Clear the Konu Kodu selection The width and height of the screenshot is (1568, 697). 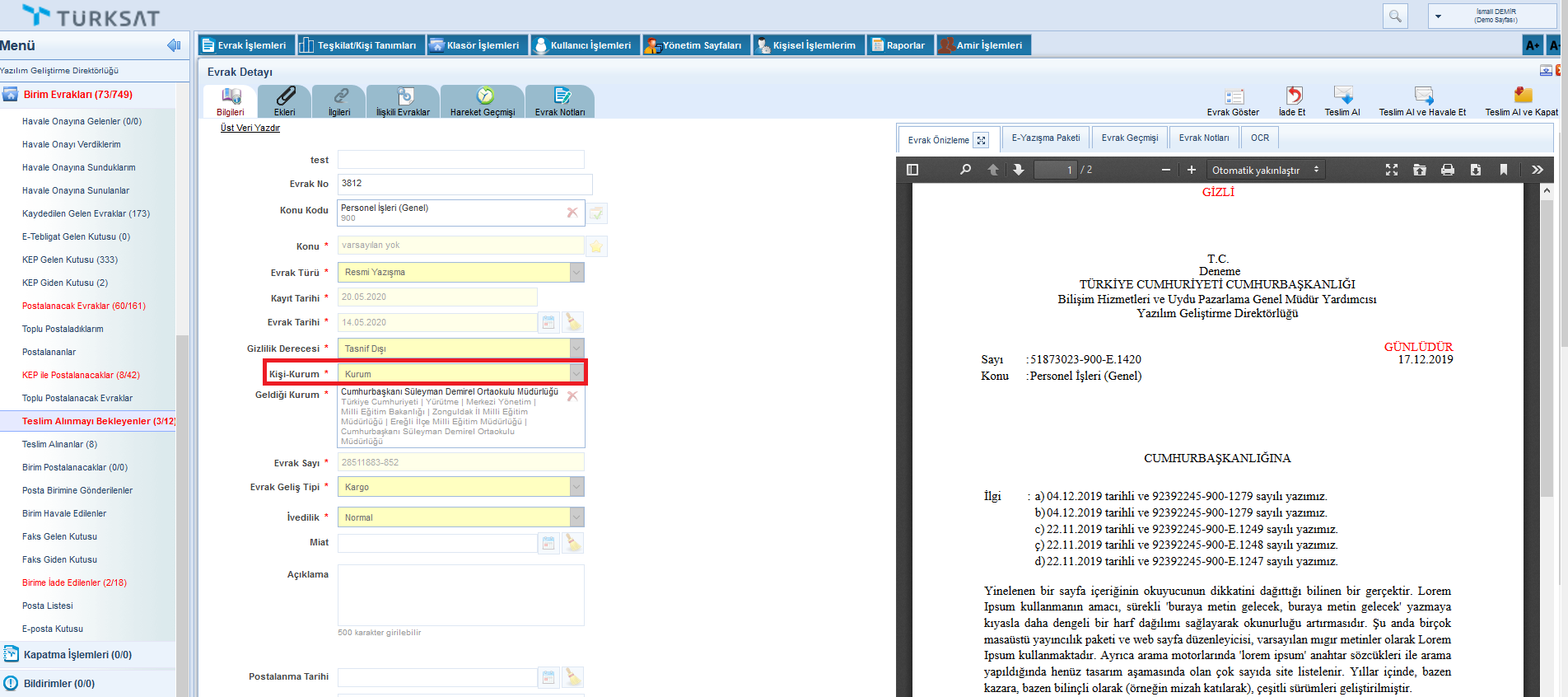pos(572,213)
